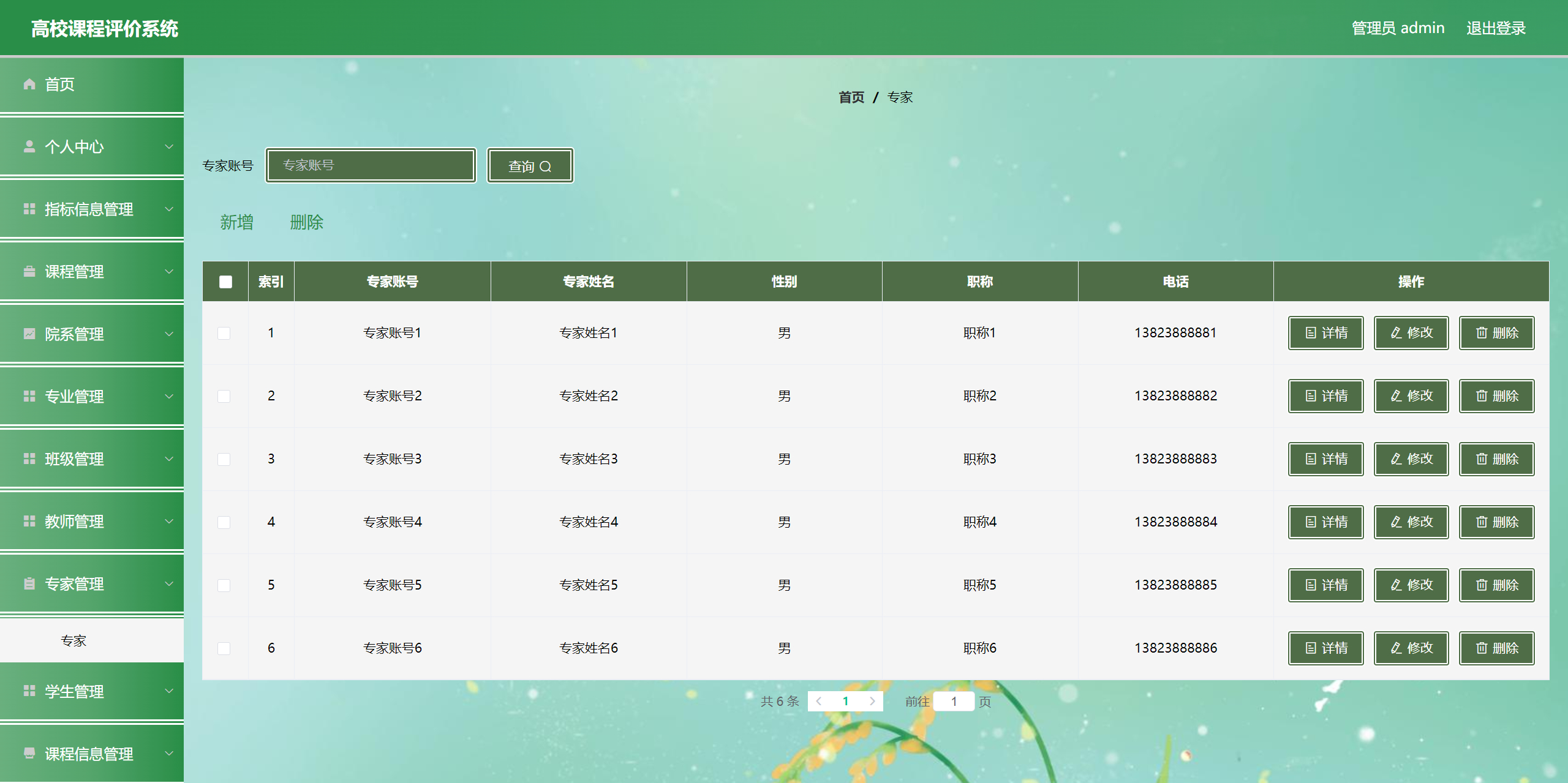This screenshot has height=783, width=1568.
Task: Toggle the select-all checkbox in table header
Action: pos(225,282)
